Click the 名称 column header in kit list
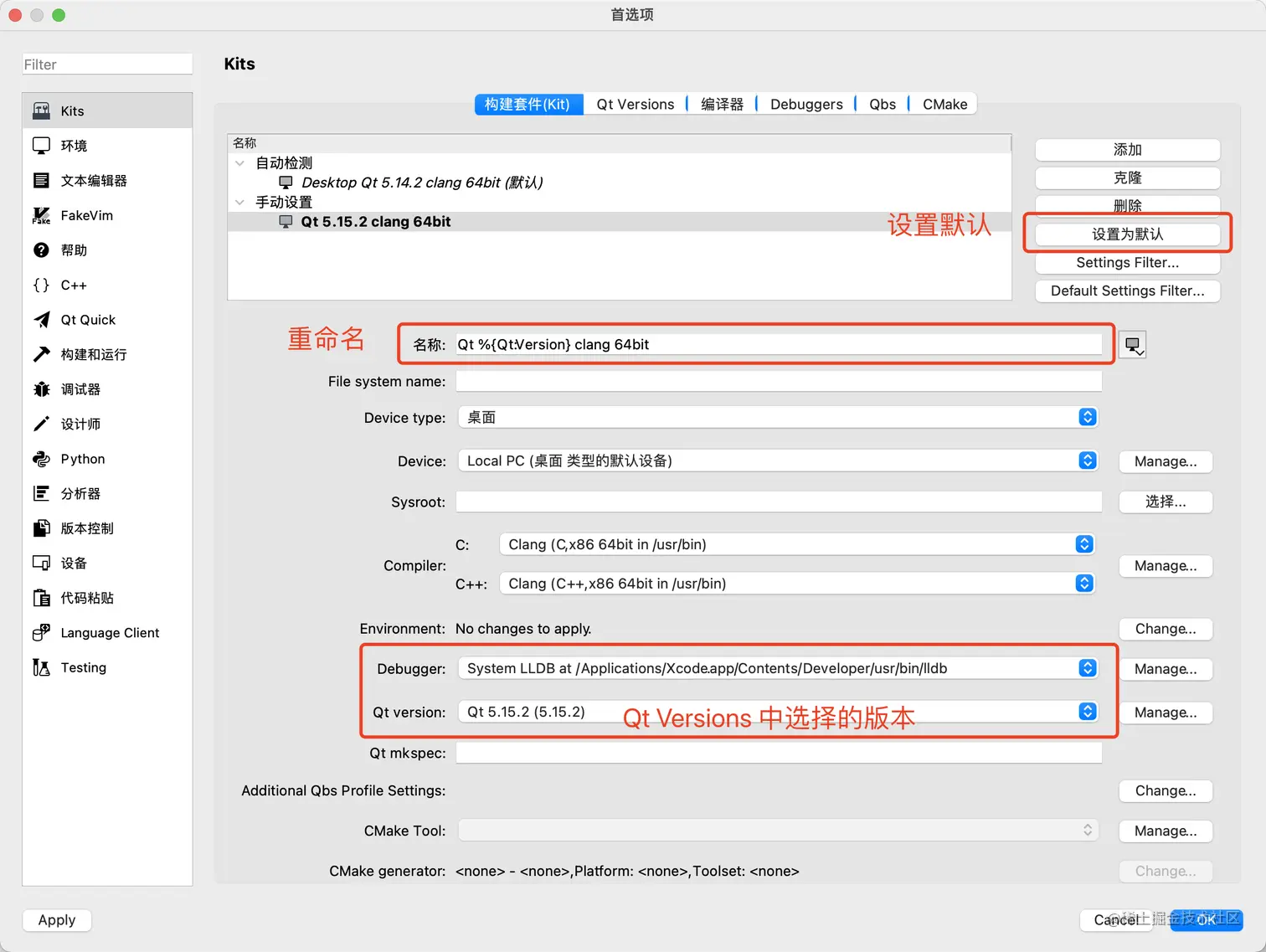 [x=620, y=143]
